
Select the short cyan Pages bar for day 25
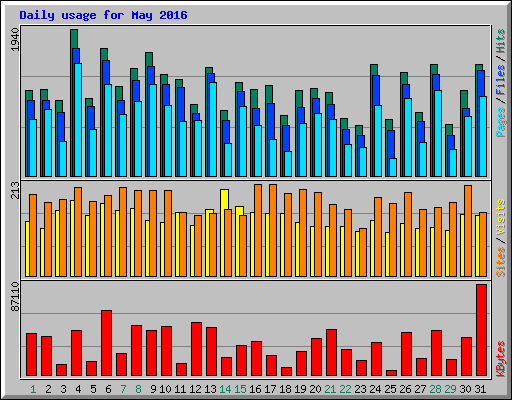pyautogui.click(x=393, y=167)
